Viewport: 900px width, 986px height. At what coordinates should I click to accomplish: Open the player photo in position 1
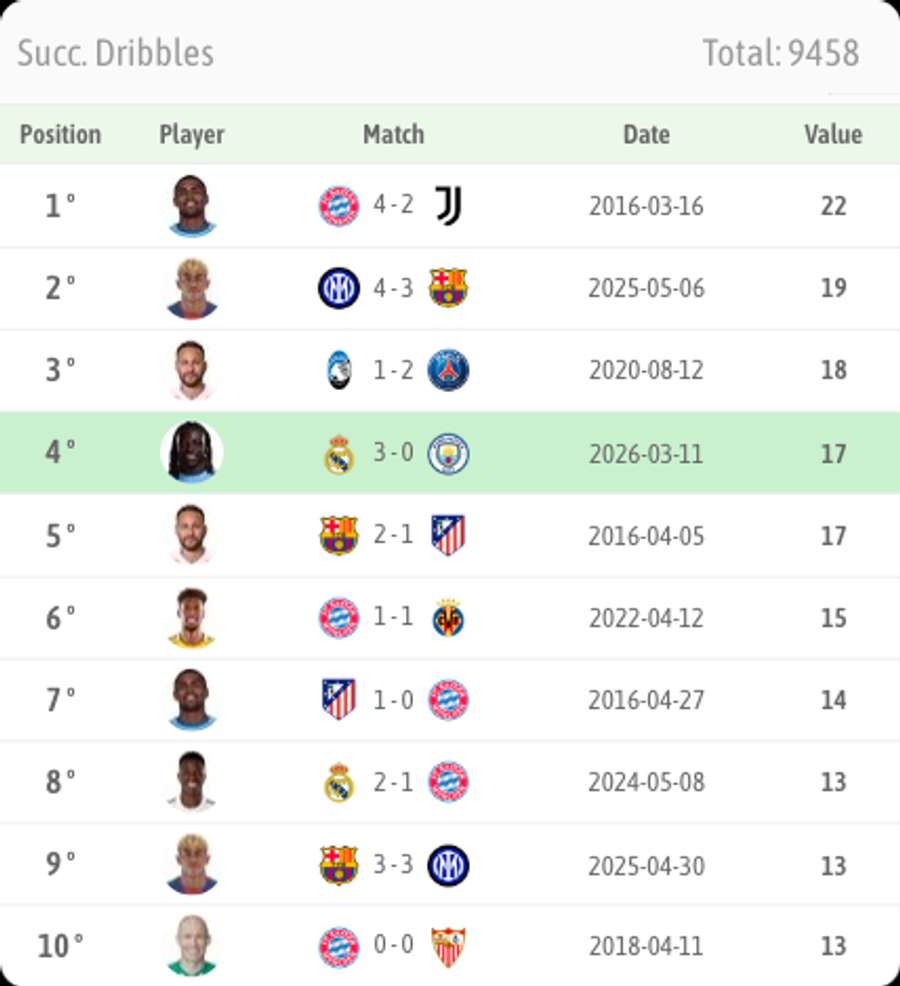point(193,205)
